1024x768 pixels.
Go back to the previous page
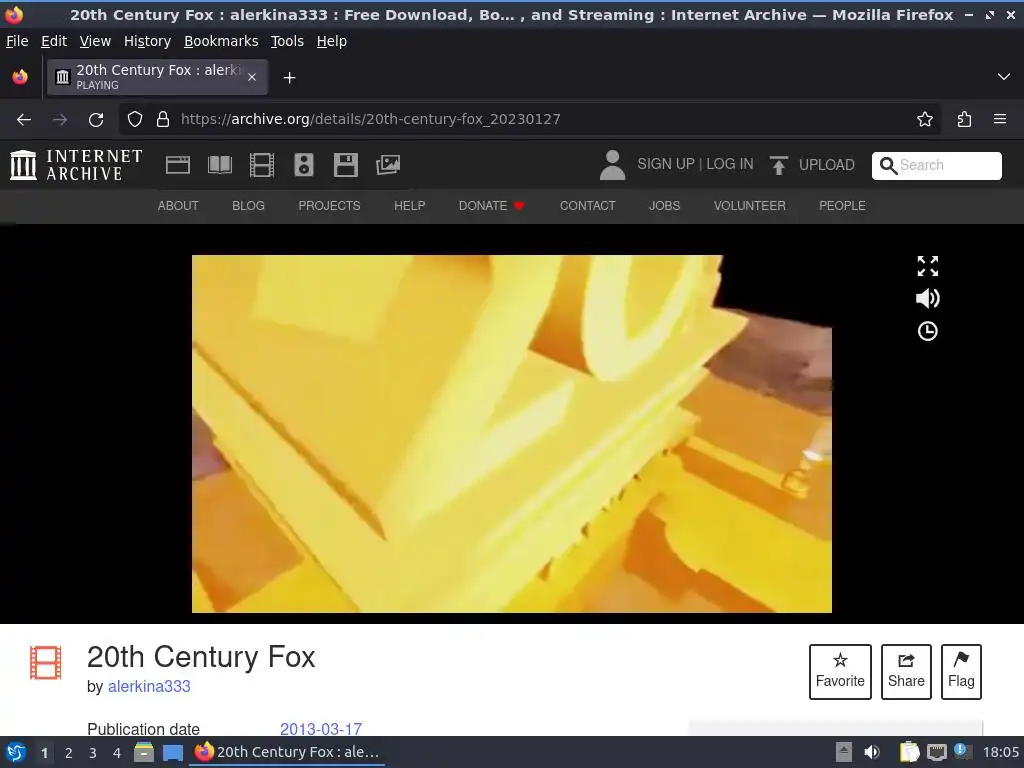[x=24, y=119]
